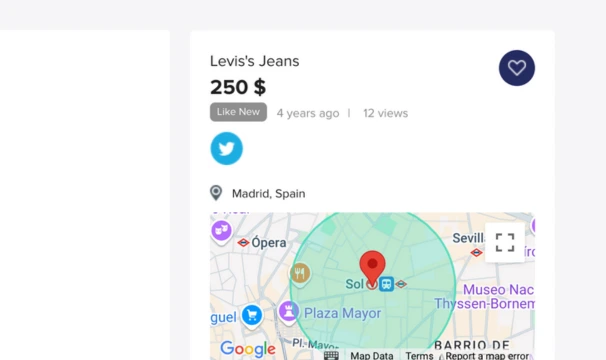Open keyboard shortcuts icon on map

tap(331, 355)
